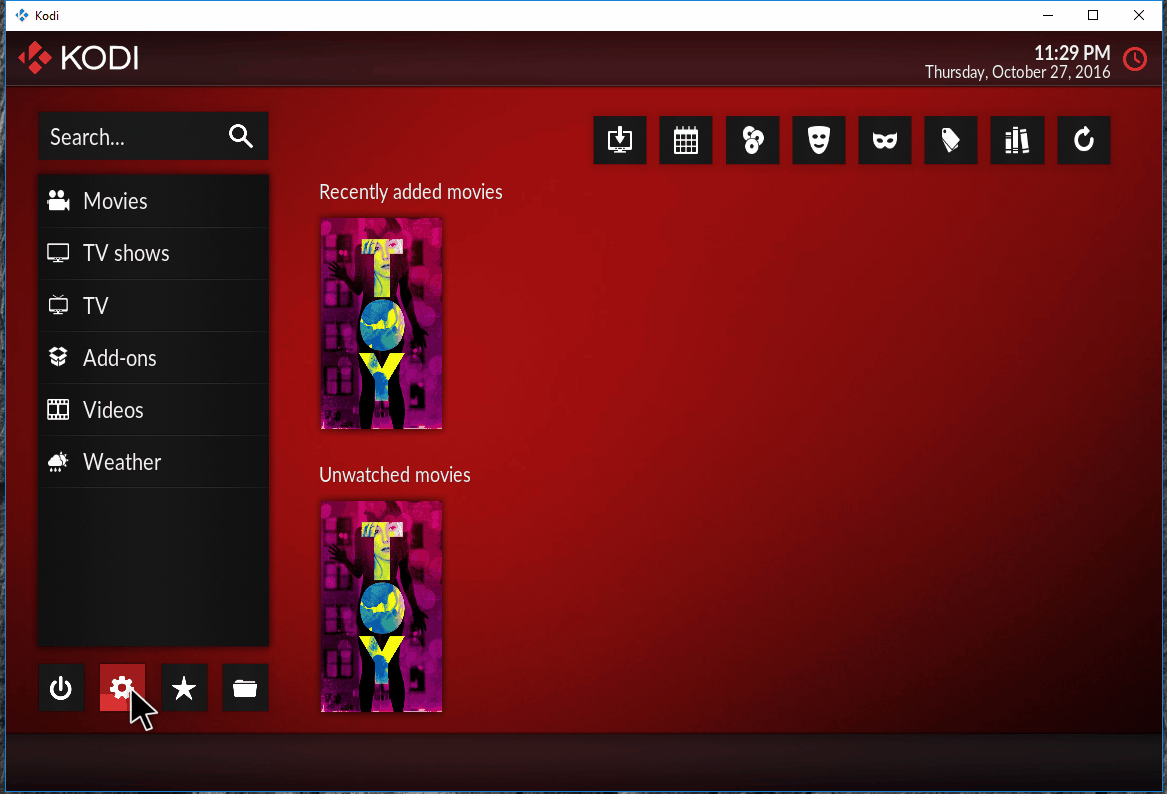Click the TV shows monitor icon
Image resolution: width=1167 pixels, height=794 pixels.
(x=58, y=253)
